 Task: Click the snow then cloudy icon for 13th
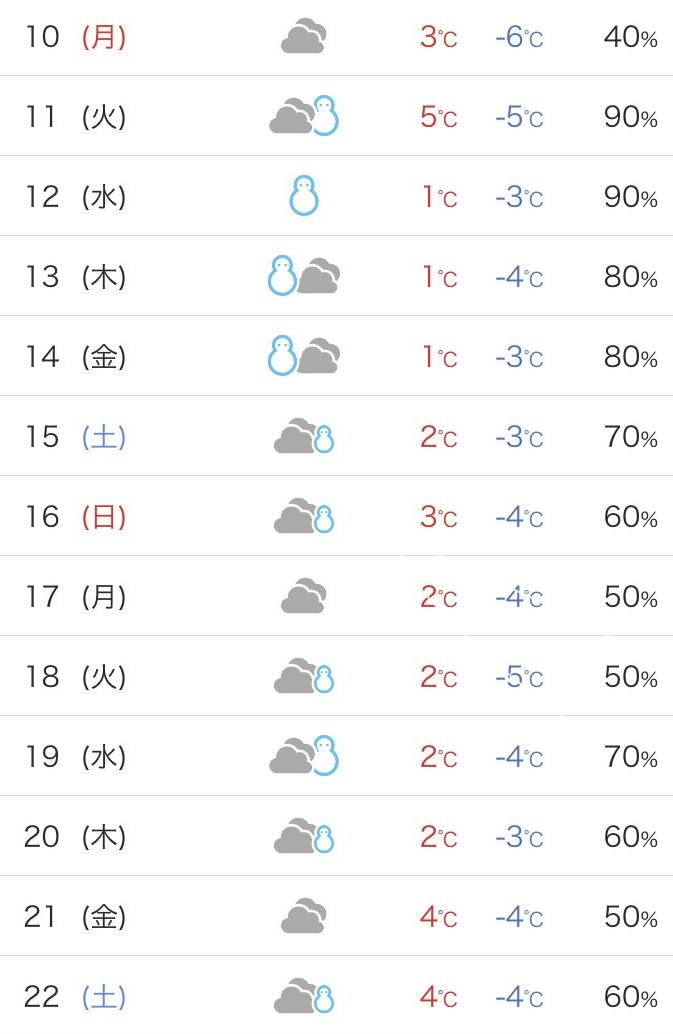(x=304, y=276)
